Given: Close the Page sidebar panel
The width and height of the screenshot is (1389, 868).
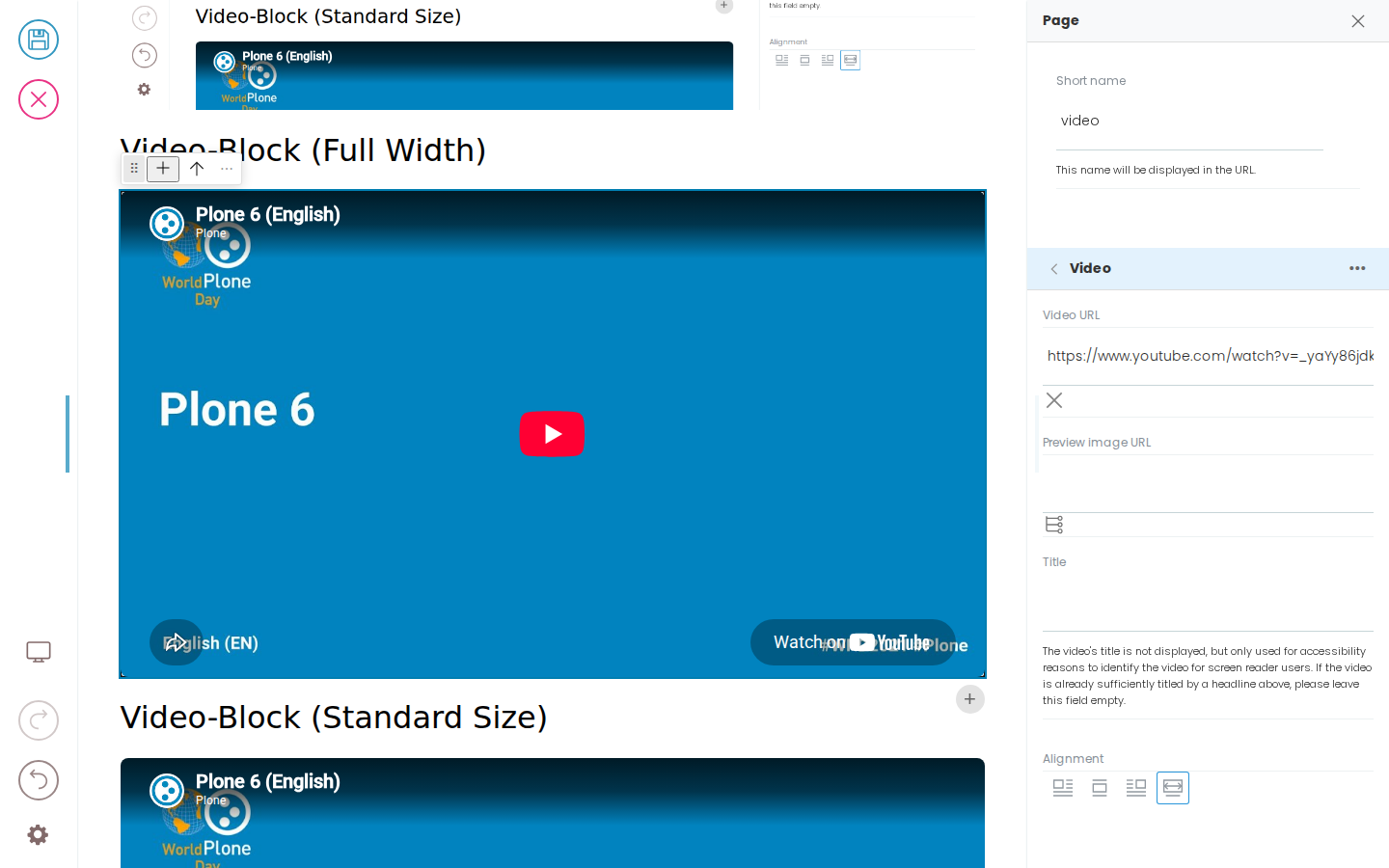Looking at the screenshot, I should [1358, 21].
